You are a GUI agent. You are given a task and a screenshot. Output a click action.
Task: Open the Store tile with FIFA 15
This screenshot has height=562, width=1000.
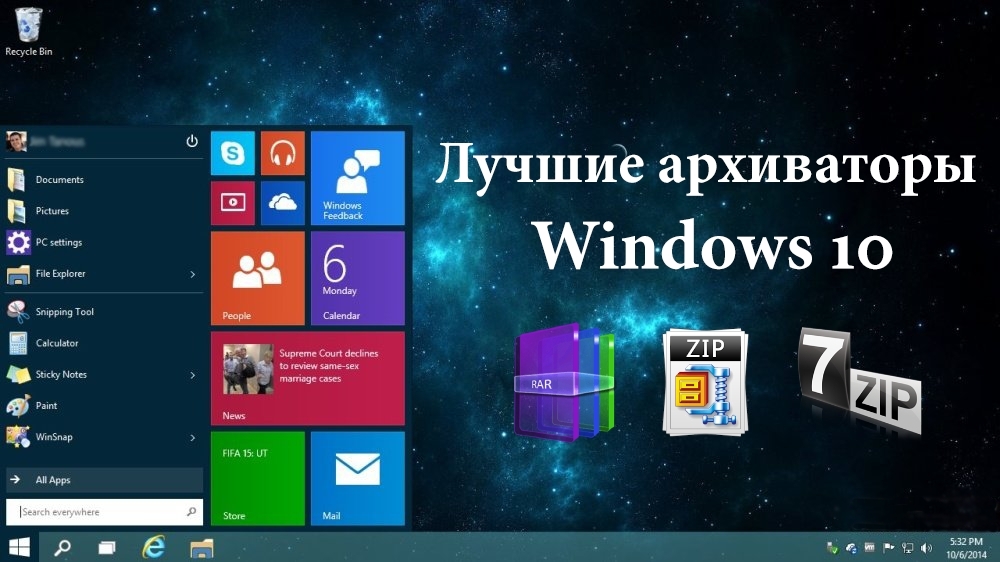258,478
